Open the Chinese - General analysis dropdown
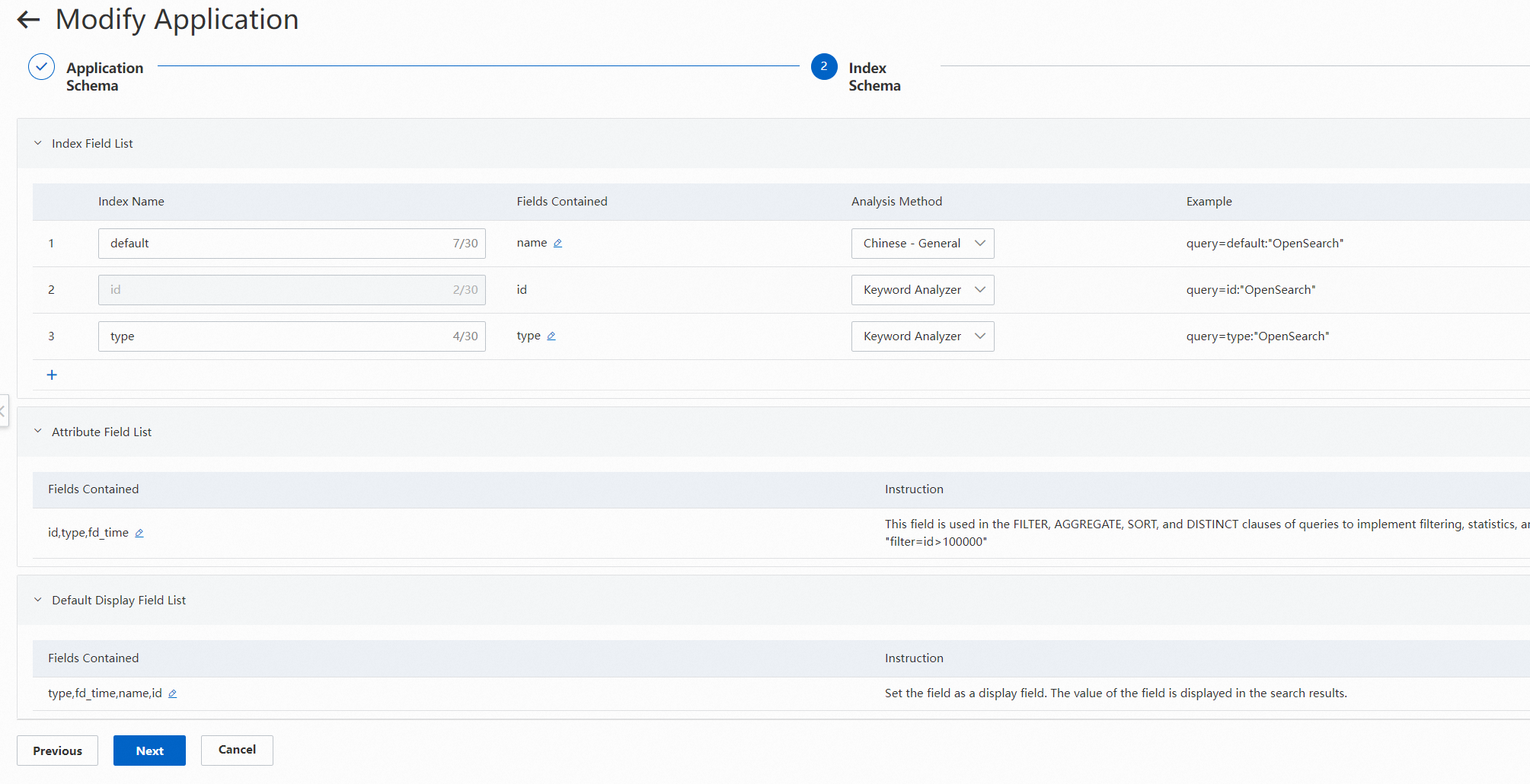Viewport: 1530px width, 784px height. point(922,244)
